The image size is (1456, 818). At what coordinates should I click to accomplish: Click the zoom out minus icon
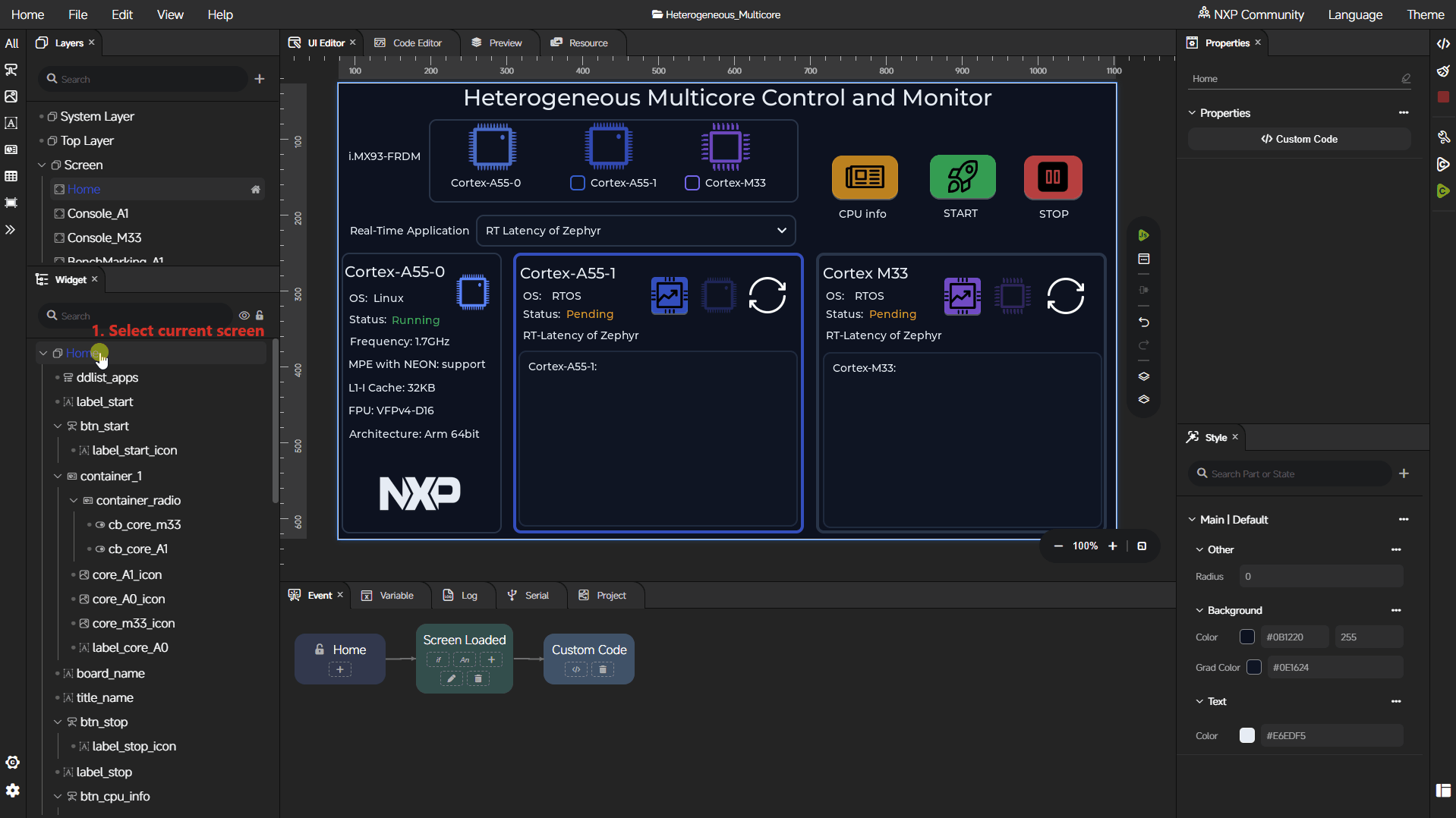pyautogui.click(x=1058, y=546)
